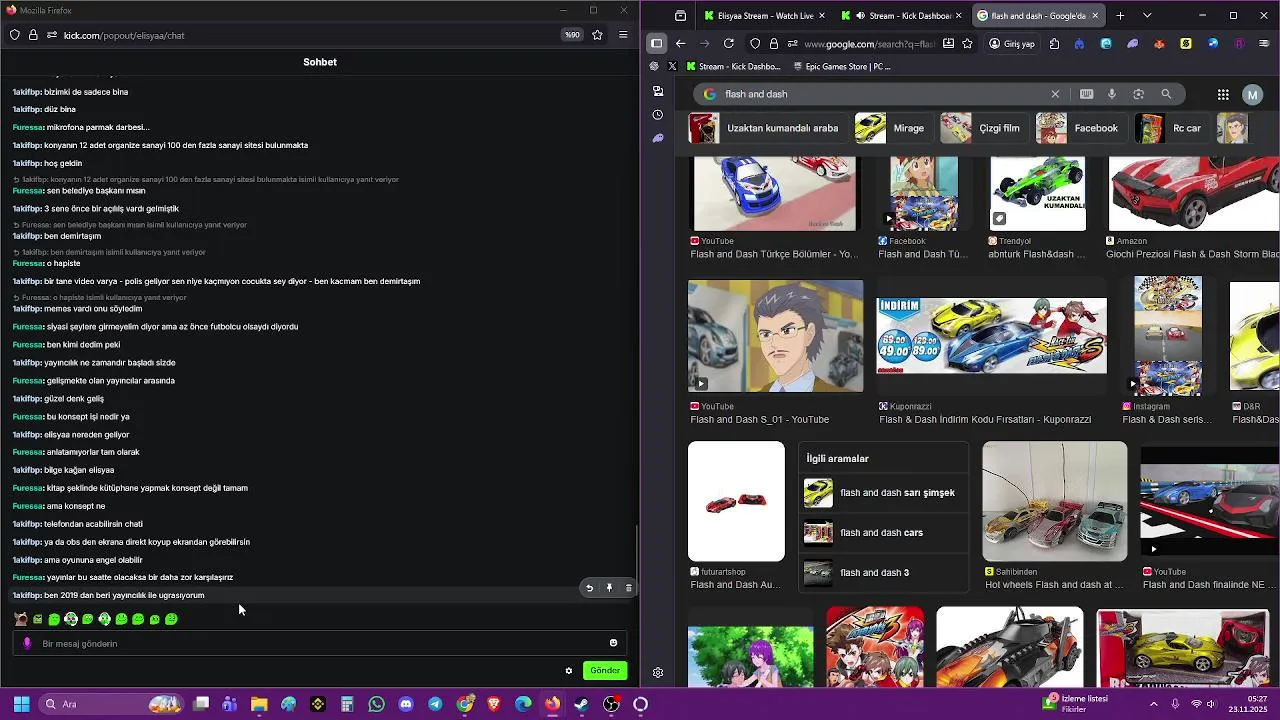Open Google account avatar M
The image size is (1280, 720).
1253,94
